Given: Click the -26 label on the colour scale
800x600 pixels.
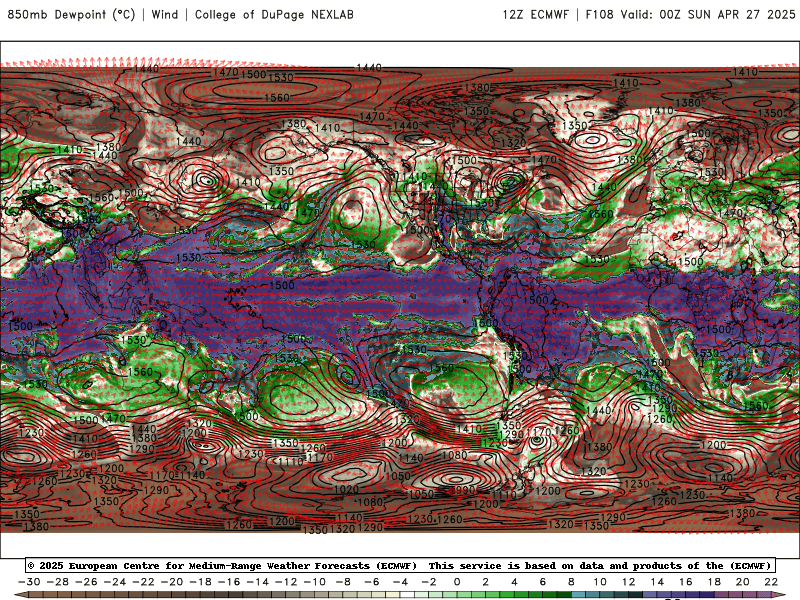Looking at the screenshot, I should (86, 582).
